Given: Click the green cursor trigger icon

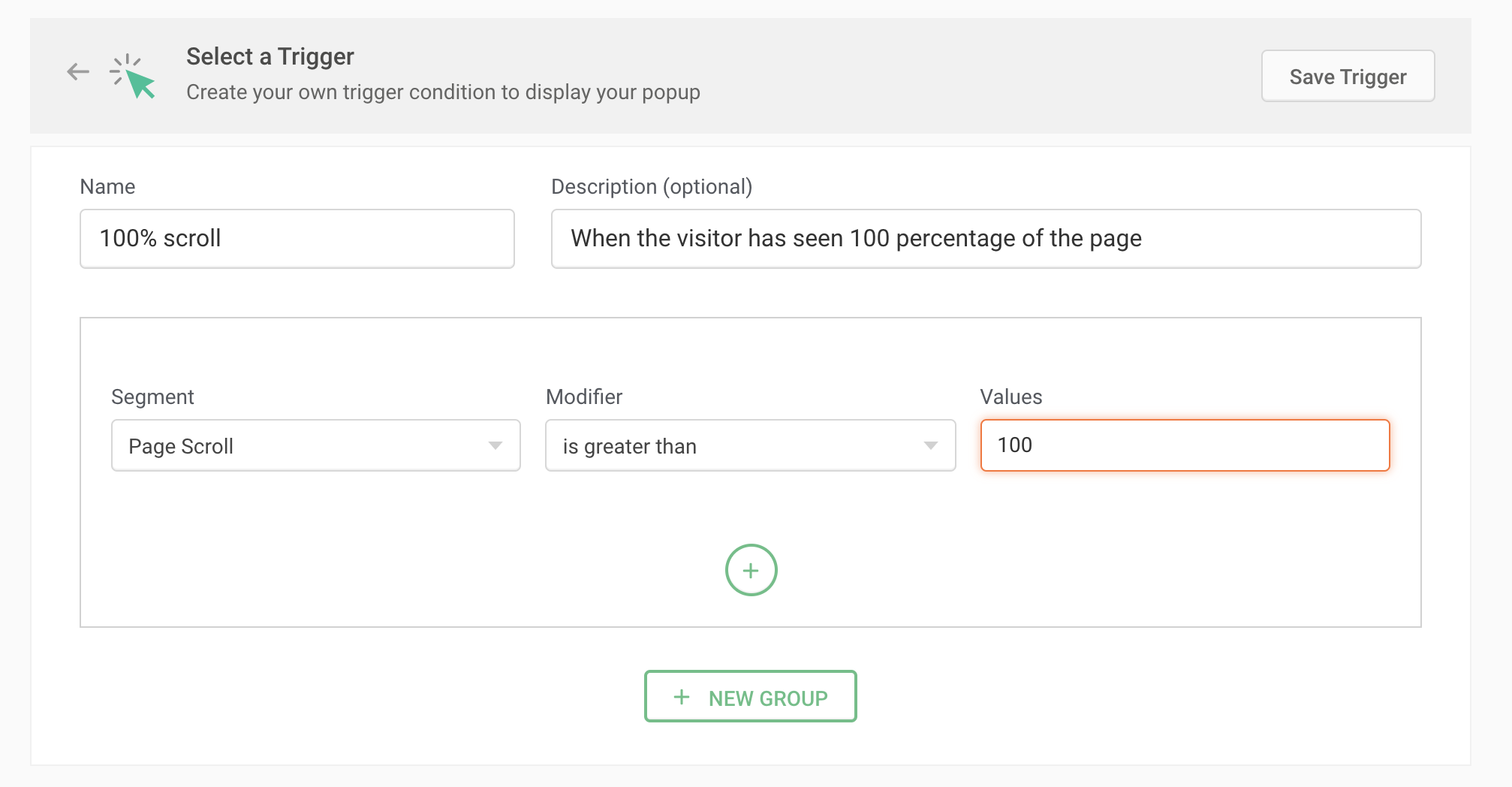Looking at the screenshot, I should coord(134,77).
